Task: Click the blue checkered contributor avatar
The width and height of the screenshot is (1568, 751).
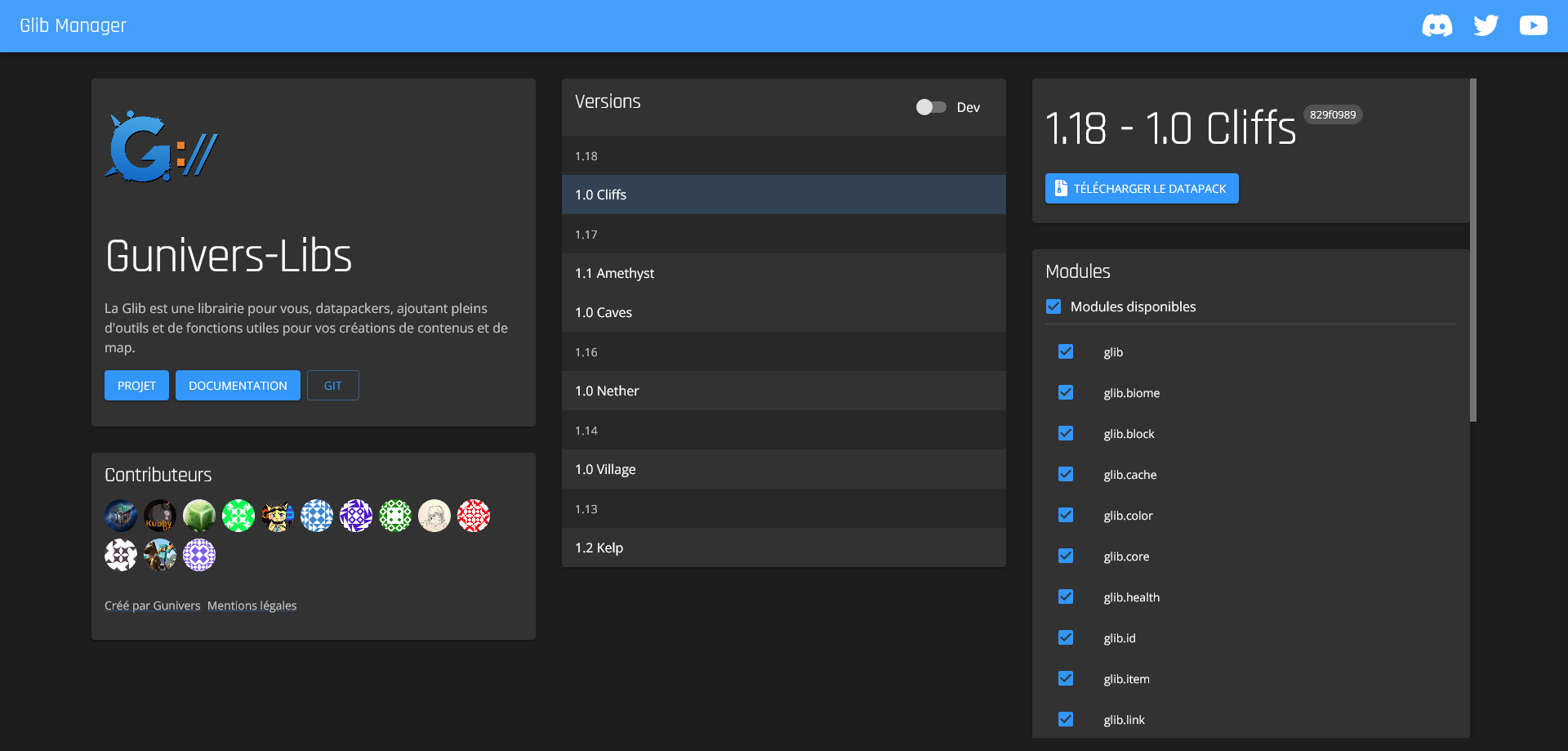Action: [x=317, y=516]
